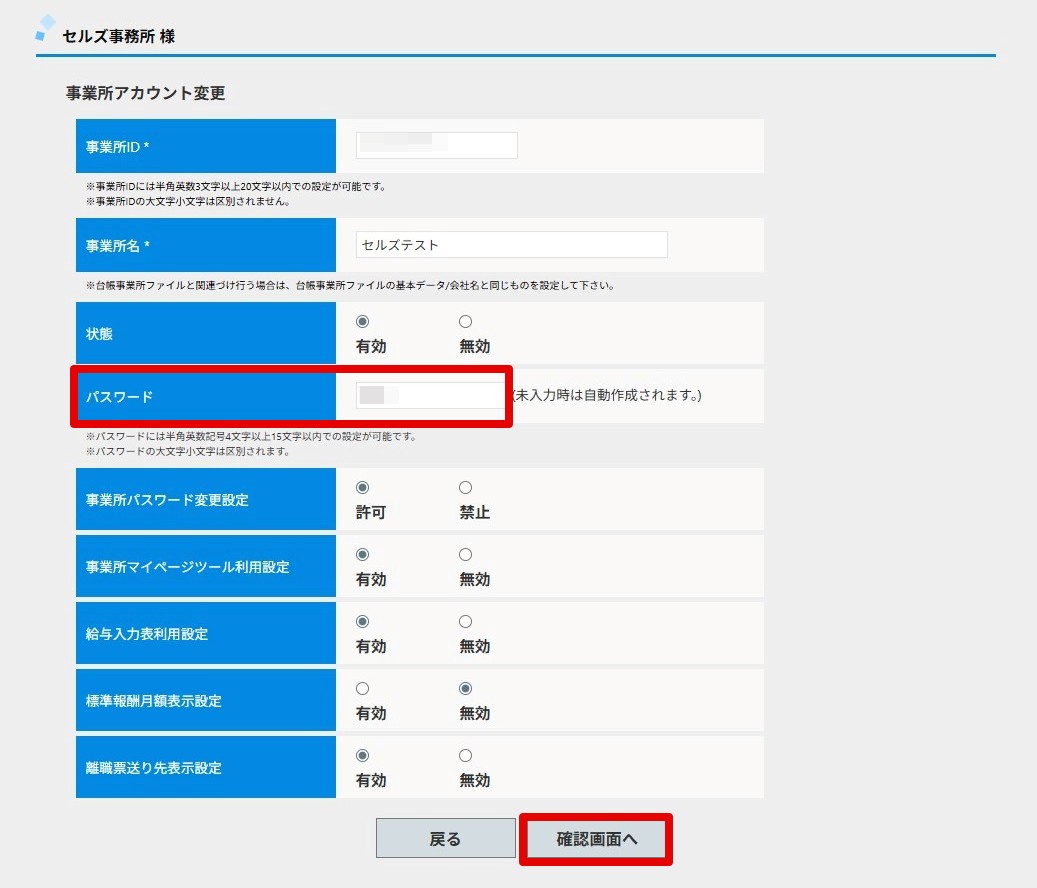The image size is (1037, 888).
Task: Click the 事業所ID input field
Action: coord(436,145)
